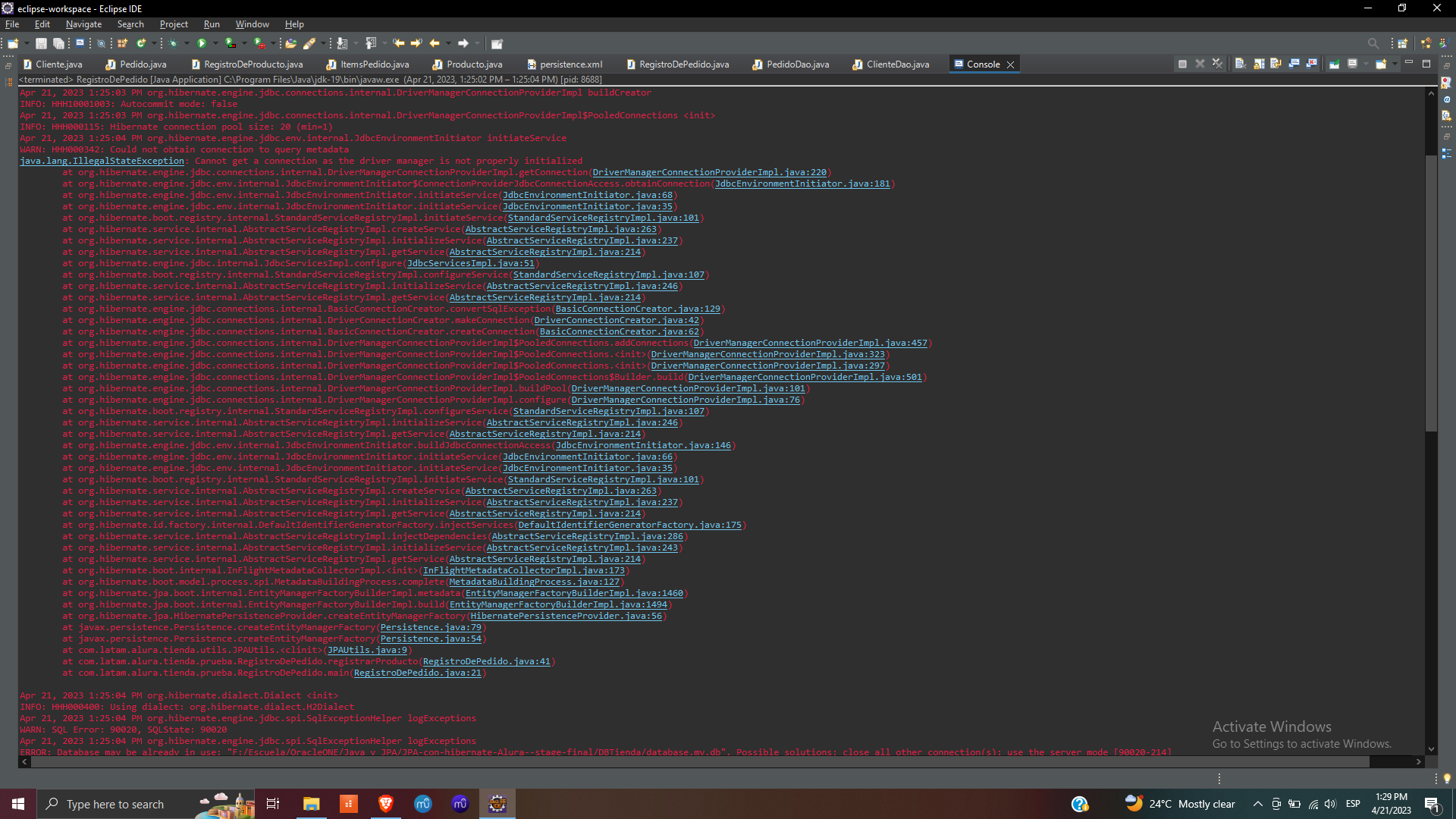The height and width of the screenshot is (819, 1456).
Task: Toggle Scroll Lock in Console
Action: [x=1260, y=64]
